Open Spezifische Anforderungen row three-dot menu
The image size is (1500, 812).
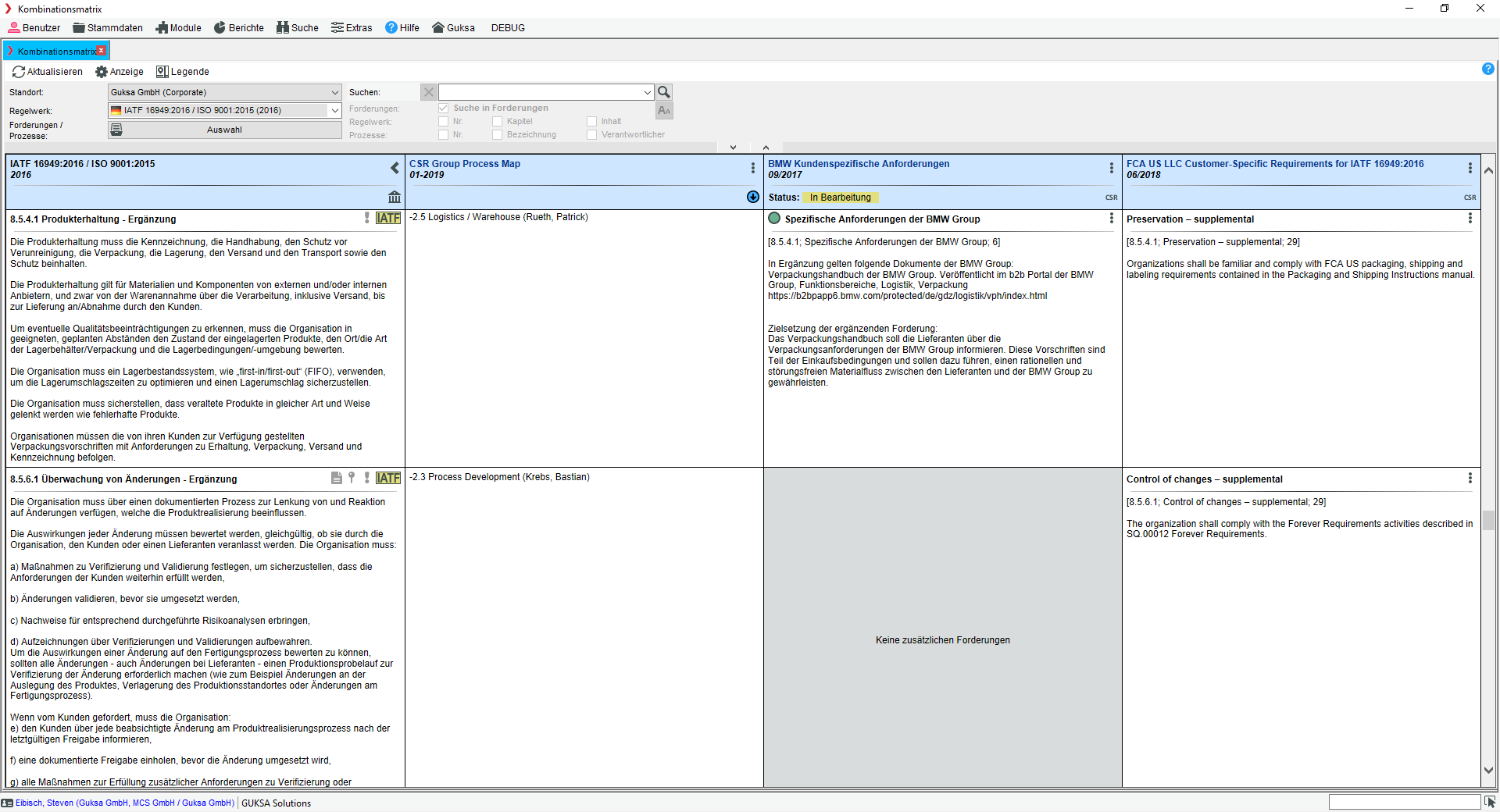pyautogui.click(x=1112, y=218)
